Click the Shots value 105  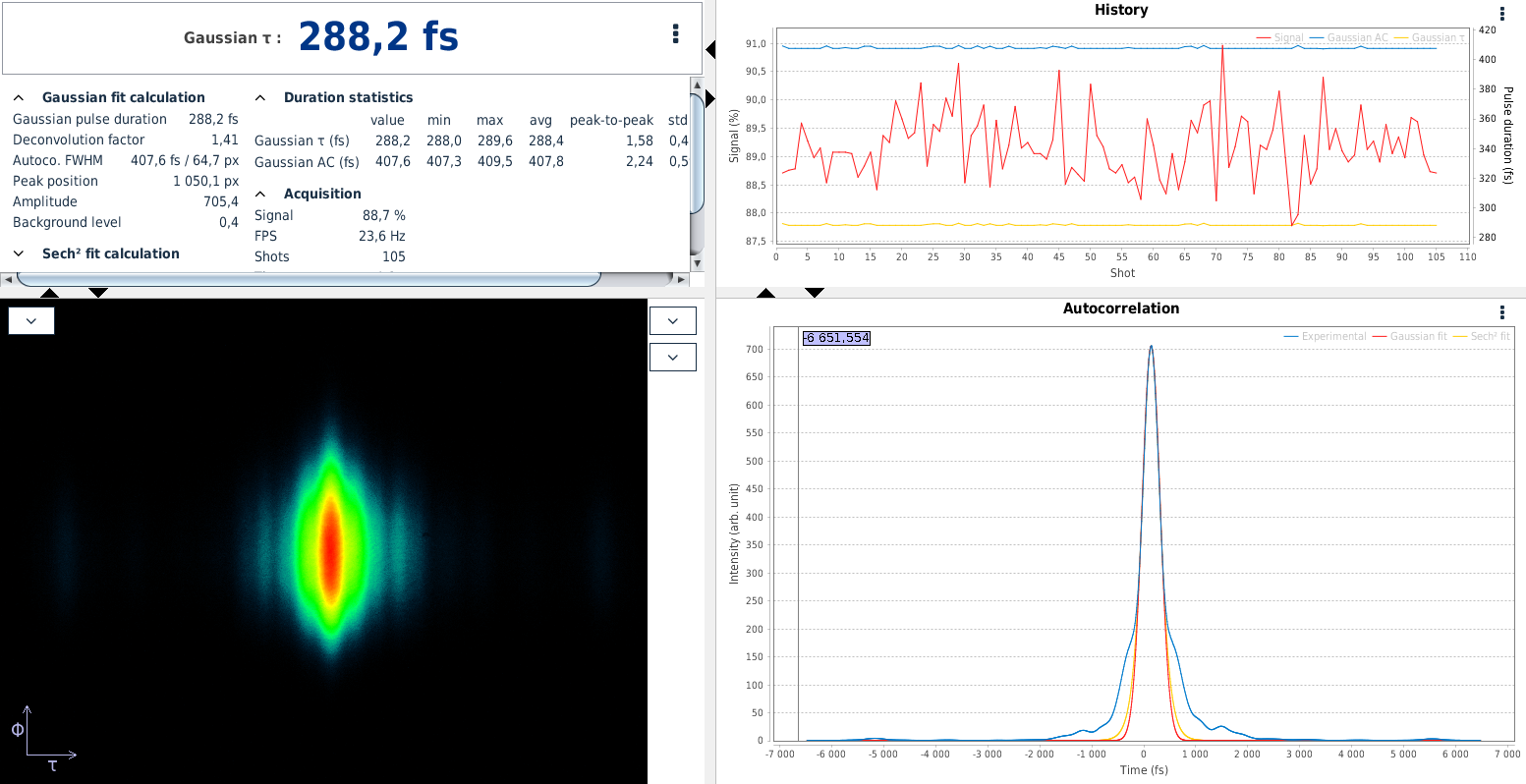pos(394,256)
